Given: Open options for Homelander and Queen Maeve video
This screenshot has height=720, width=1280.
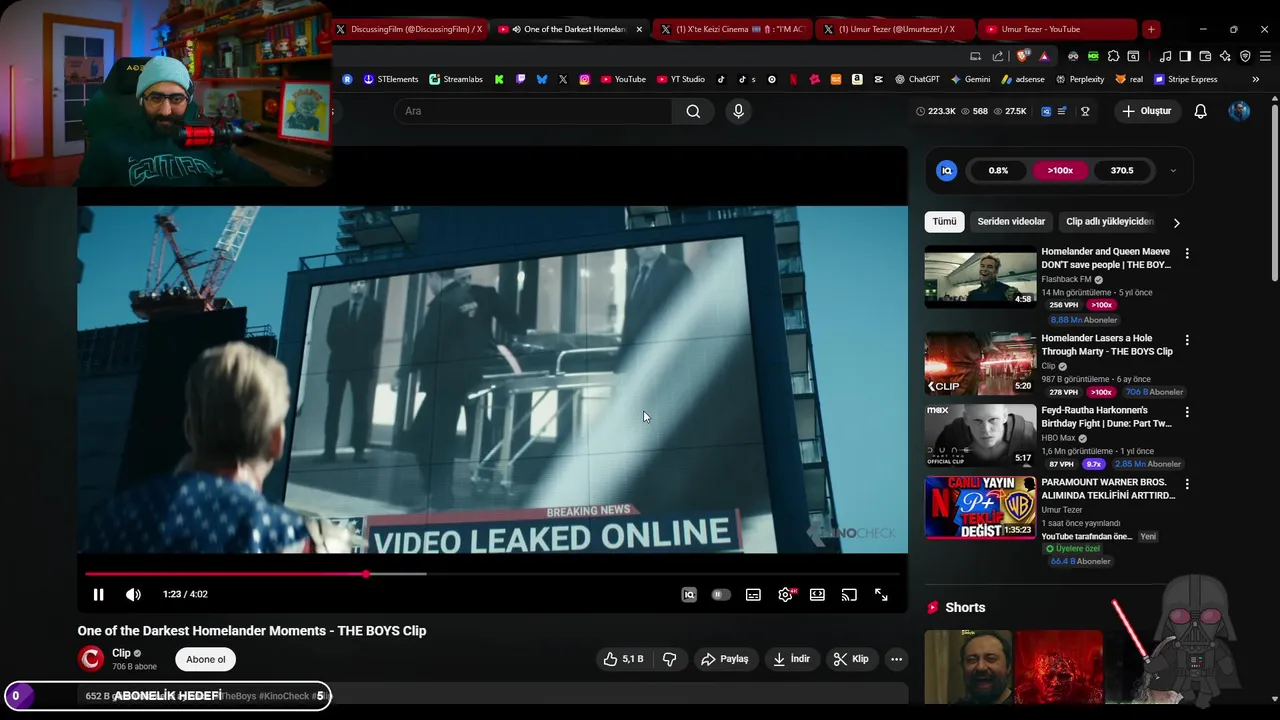Looking at the screenshot, I should [x=1187, y=254].
